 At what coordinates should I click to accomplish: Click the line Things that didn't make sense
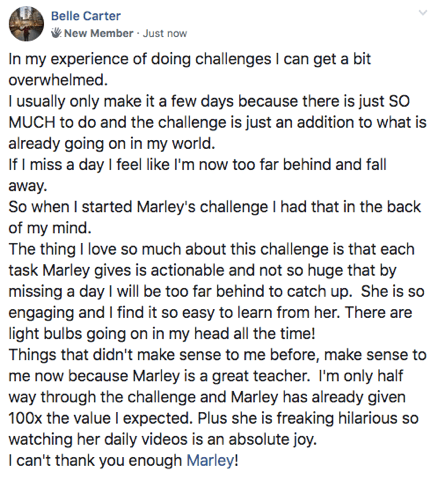[217, 355]
